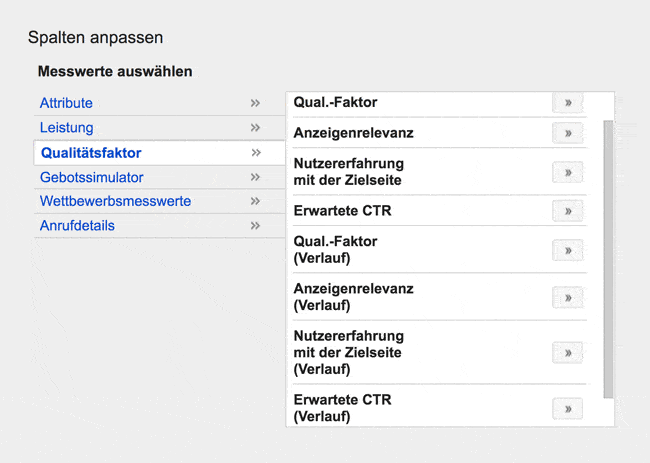Add Nutzererfahrung mit der Zielseite (Verlauf) arrow
Viewport: 650px width, 463px height.
tap(568, 353)
